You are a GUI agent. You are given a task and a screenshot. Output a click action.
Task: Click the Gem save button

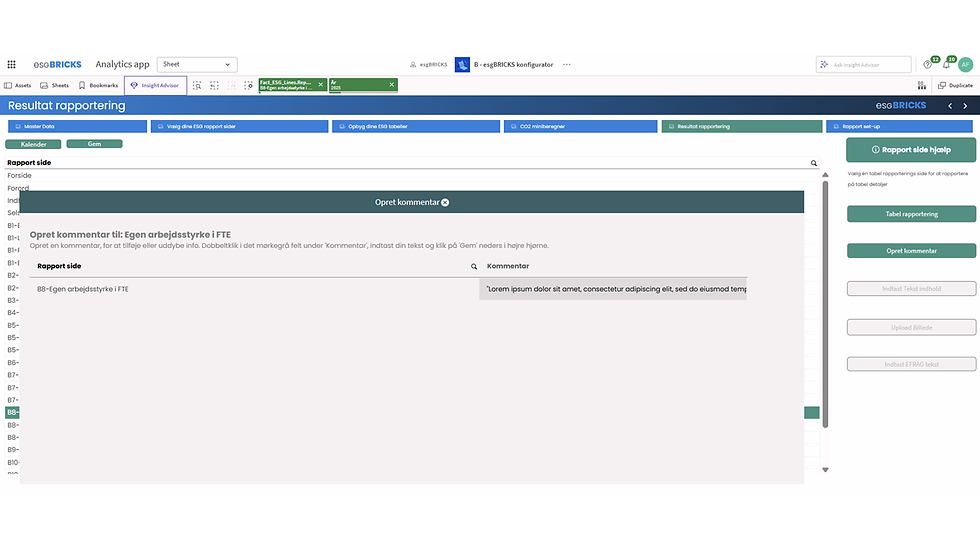94,144
